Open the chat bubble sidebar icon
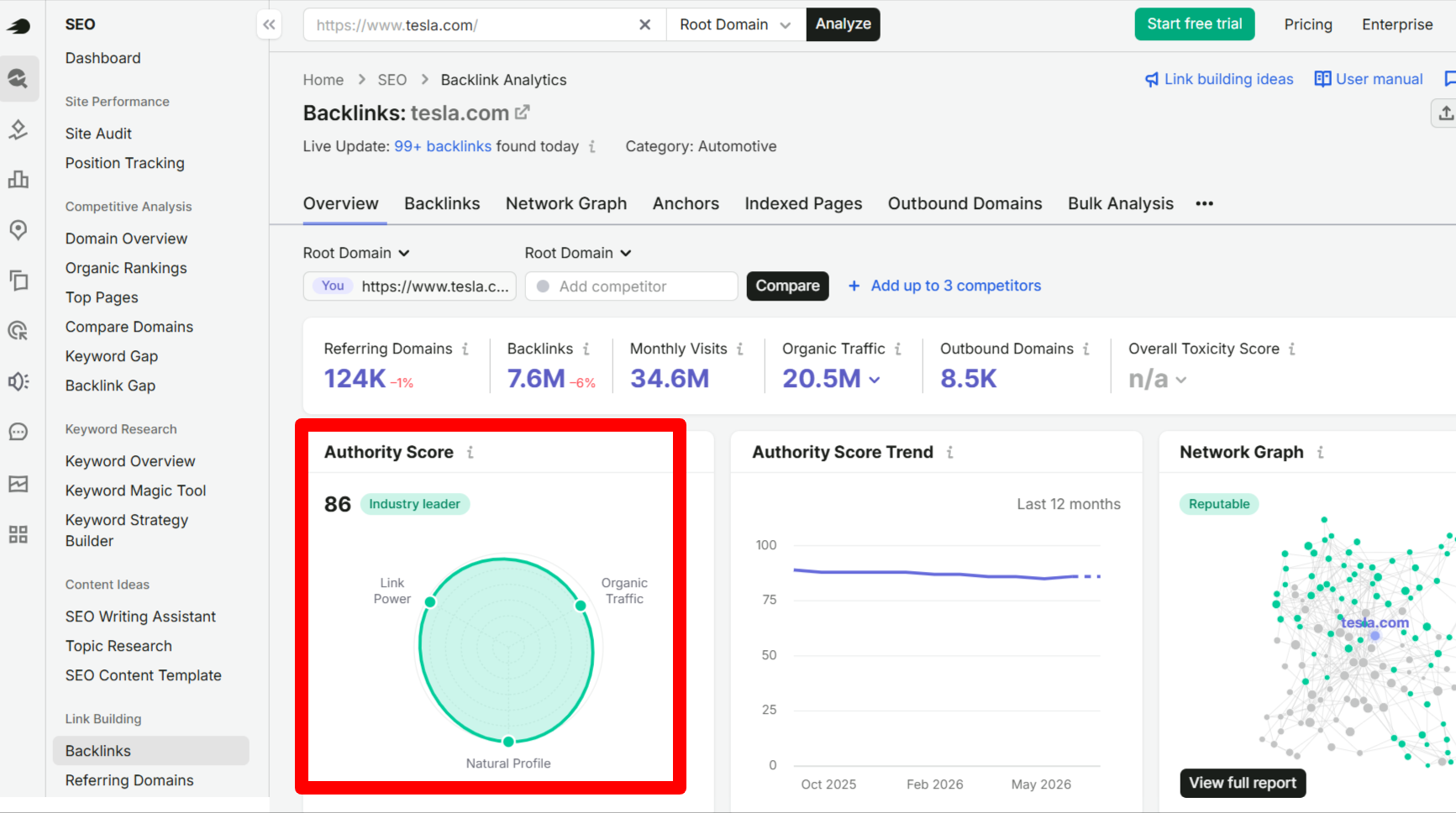Screen dimensions: 1456x813 (18, 432)
